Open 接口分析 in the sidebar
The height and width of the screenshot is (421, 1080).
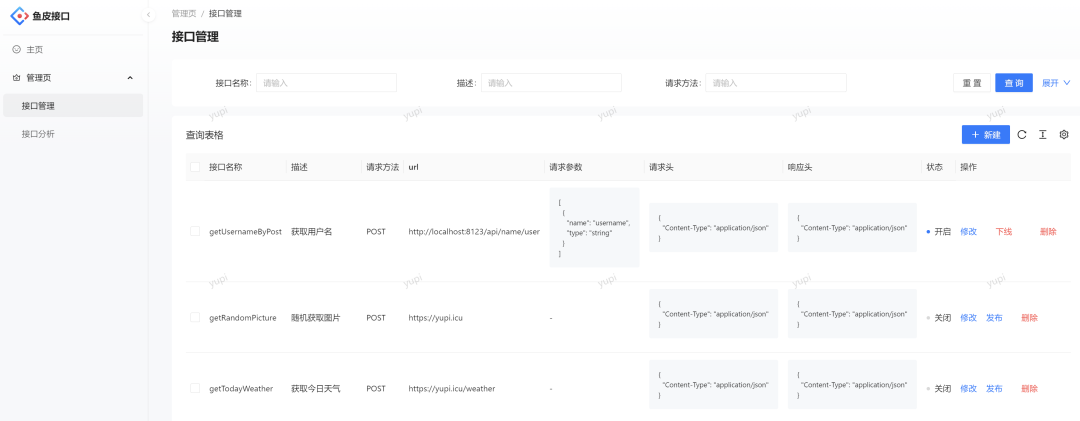[38, 133]
